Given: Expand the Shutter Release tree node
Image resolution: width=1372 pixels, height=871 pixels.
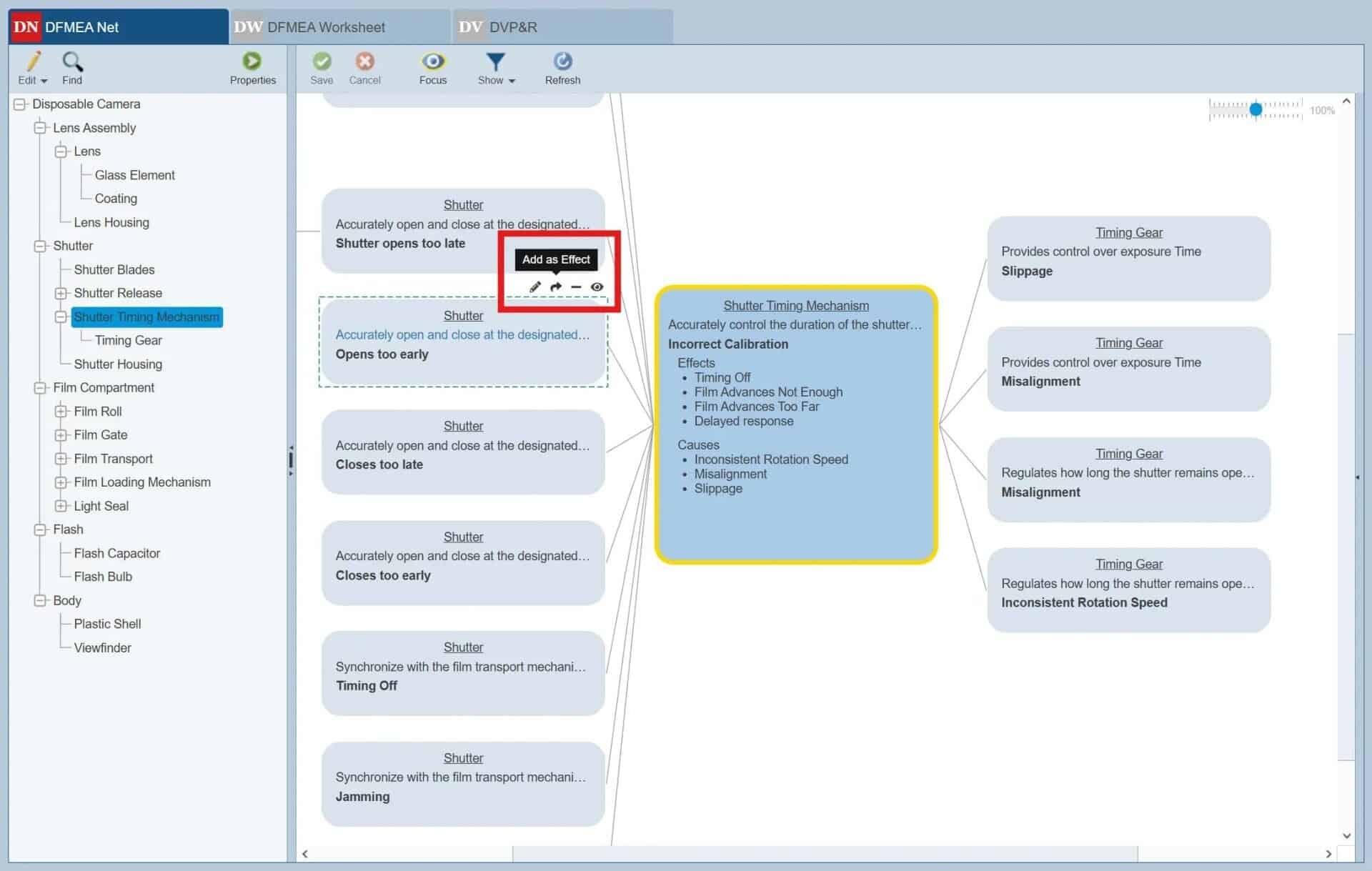Looking at the screenshot, I should click(x=61, y=293).
